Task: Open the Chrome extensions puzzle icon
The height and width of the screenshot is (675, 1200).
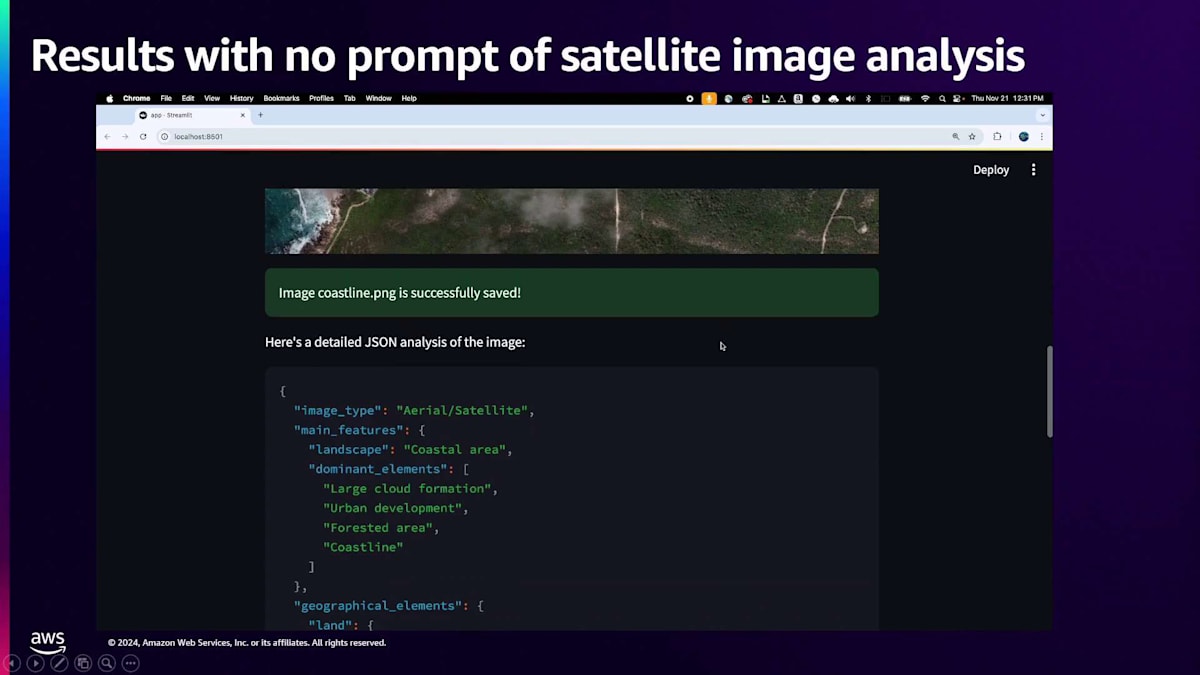Action: [997, 136]
